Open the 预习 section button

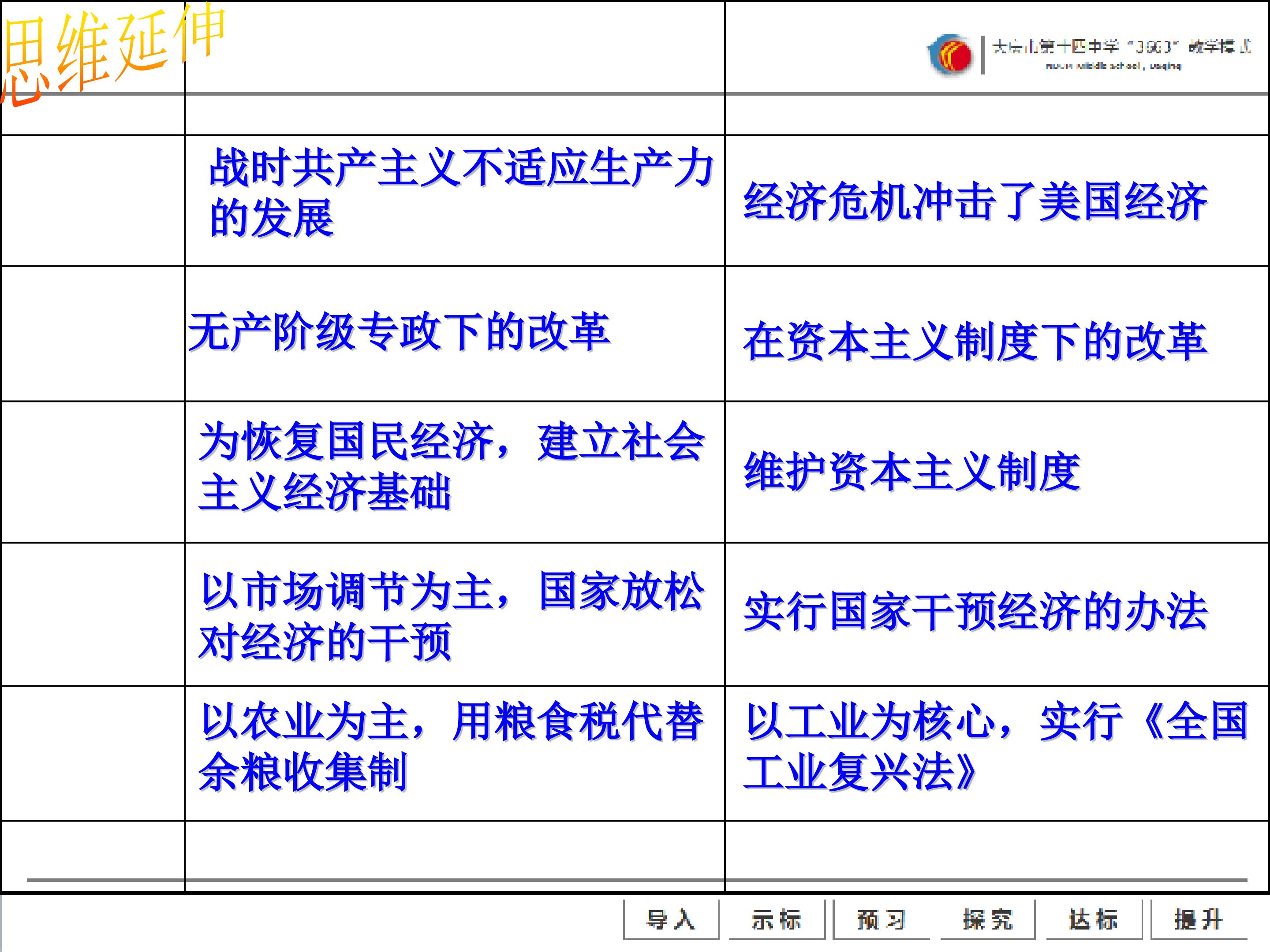pos(882,919)
